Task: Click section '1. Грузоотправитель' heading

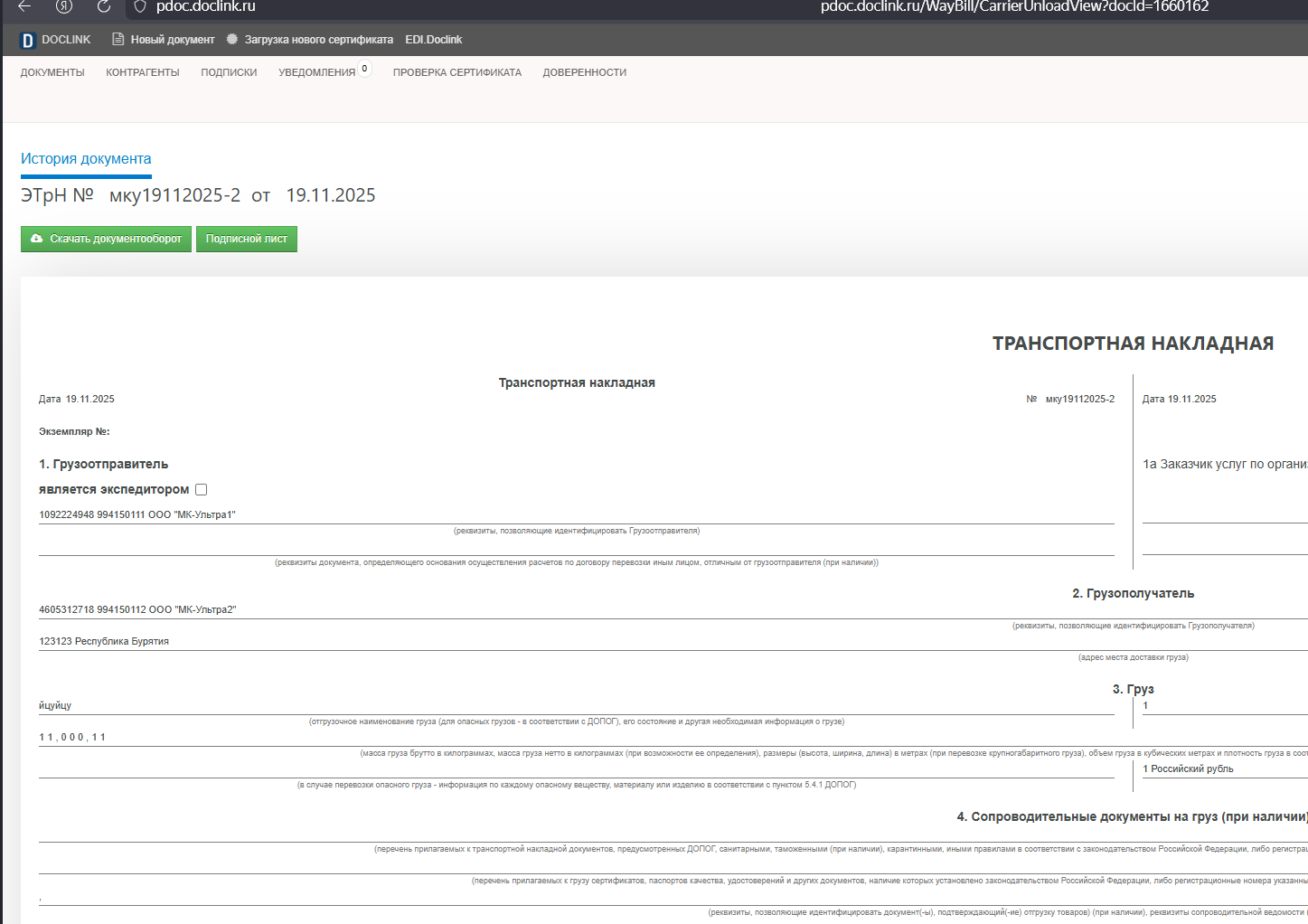Action: 104,464
